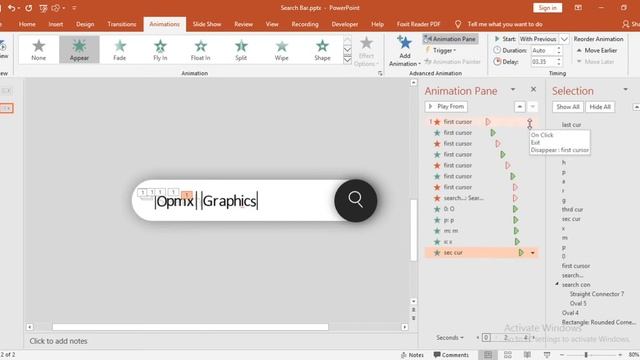640x360 pixels.
Task: Click the Undo icon in title bar
Action: pos(11,8)
